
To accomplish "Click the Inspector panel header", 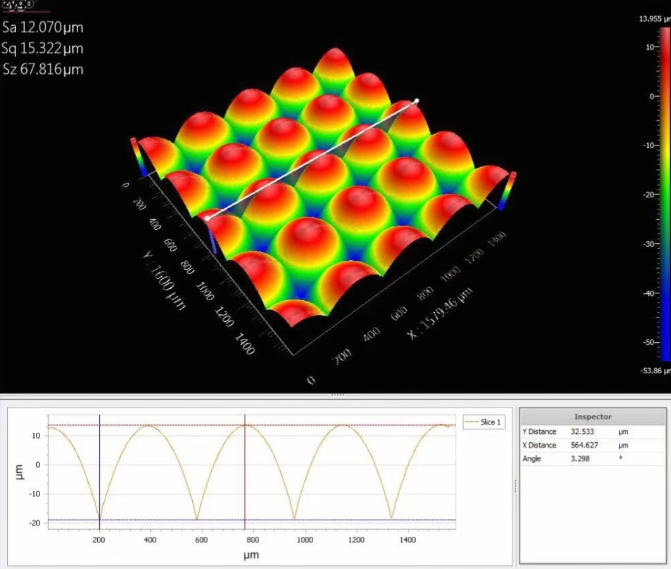I will [x=593, y=416].
